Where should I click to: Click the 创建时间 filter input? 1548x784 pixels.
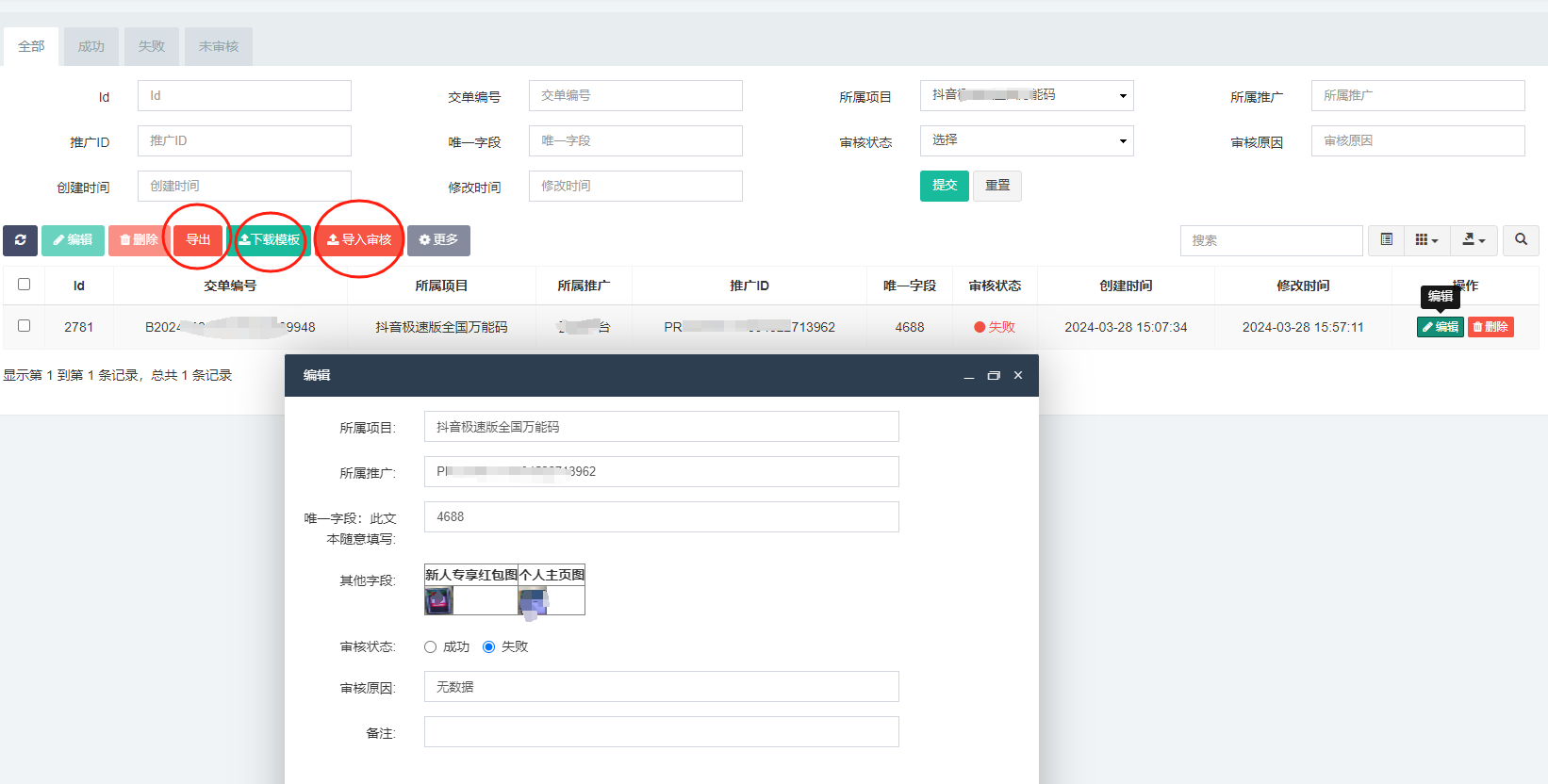pos(244,186)
